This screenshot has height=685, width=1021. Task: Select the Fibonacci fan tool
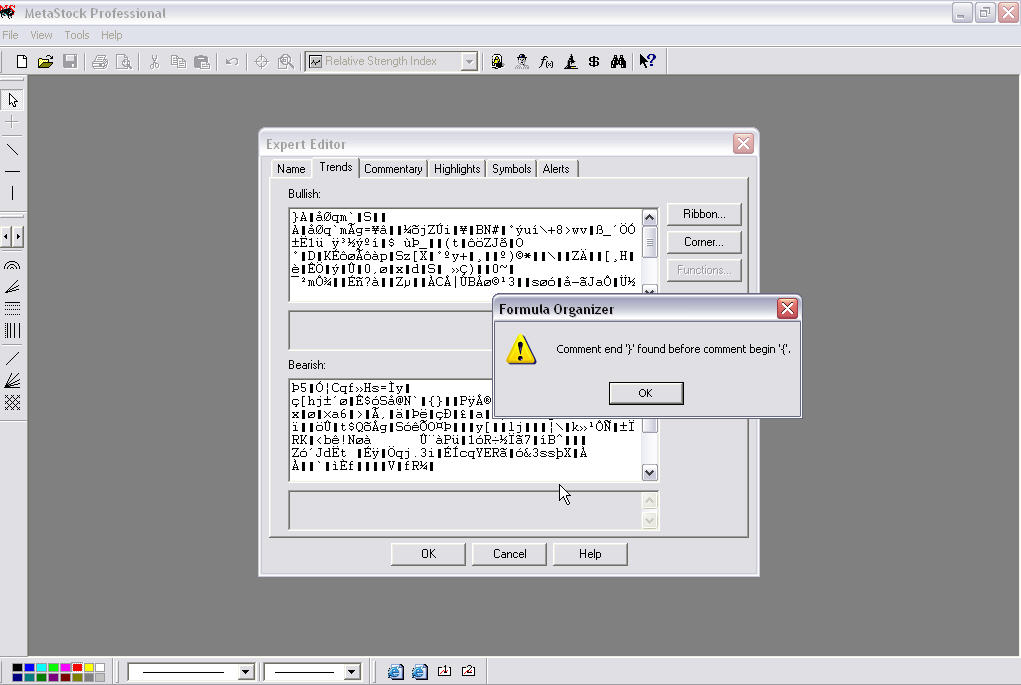pos(12,287)
